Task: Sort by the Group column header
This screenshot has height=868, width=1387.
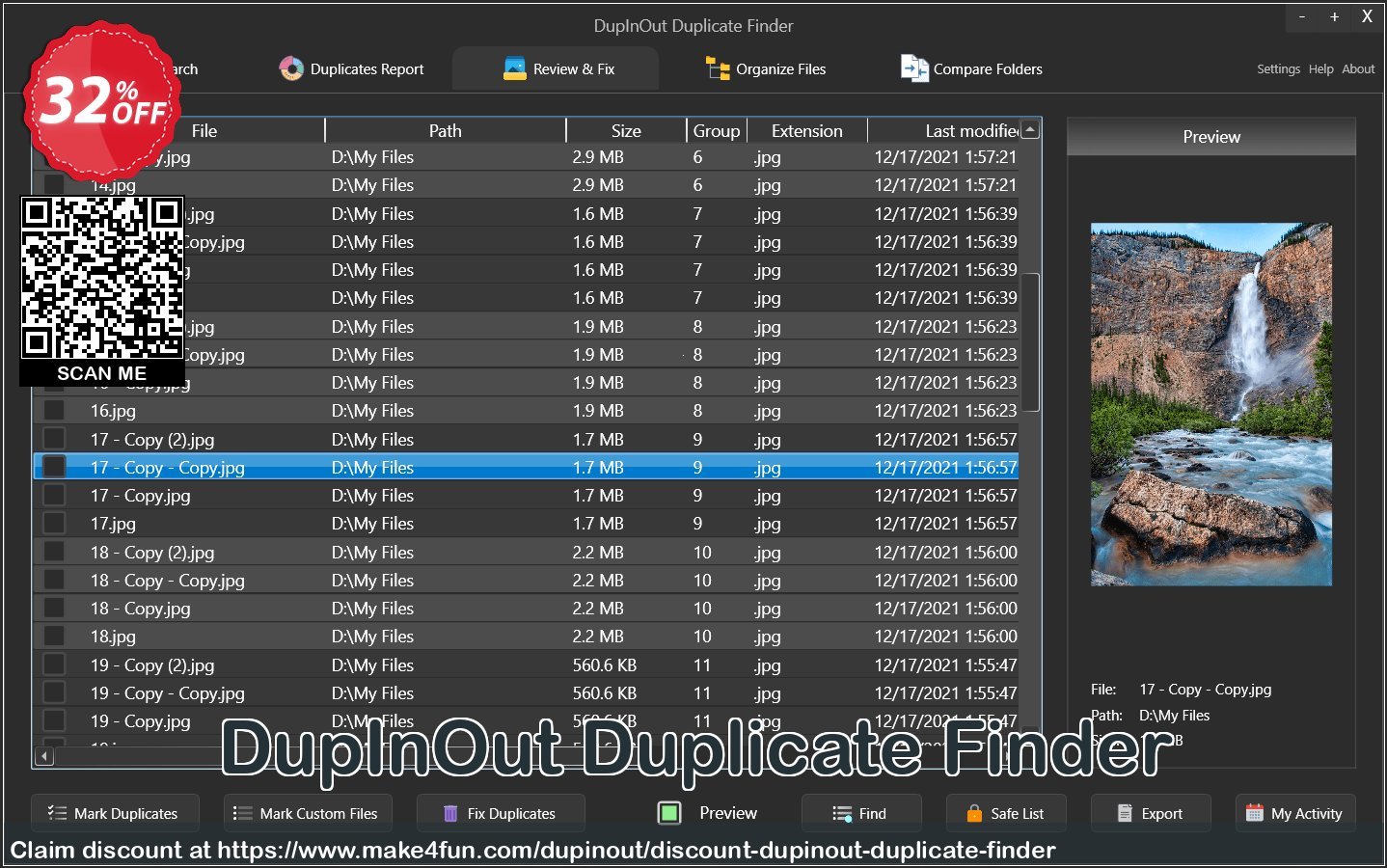Action: coord(717,130)
